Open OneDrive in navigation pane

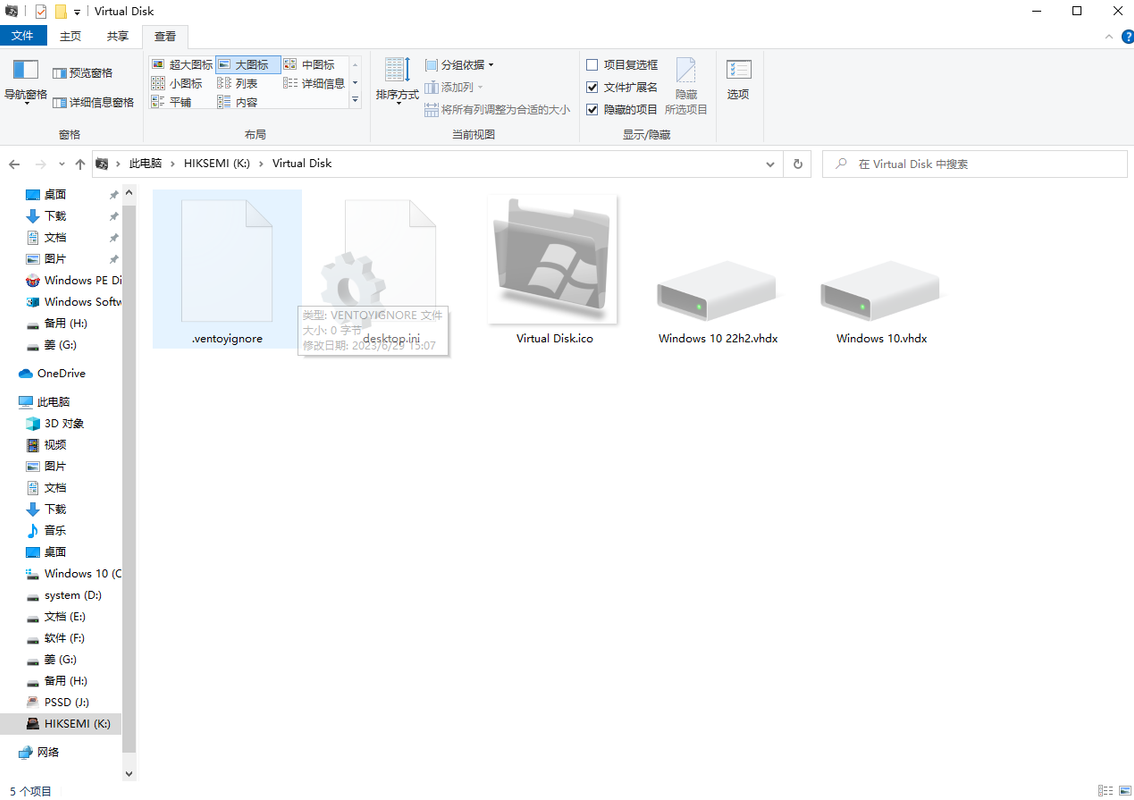click(53, 373)
